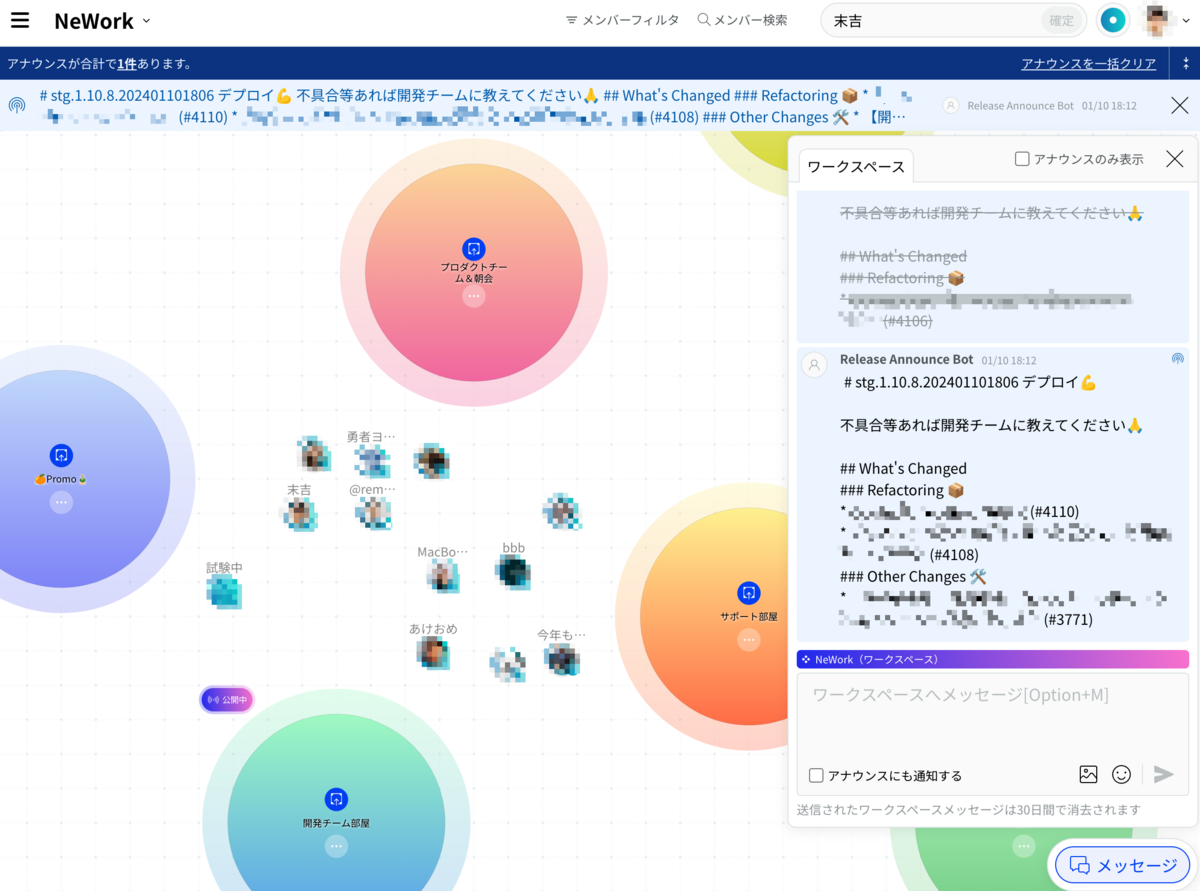Click the MacBo… member avatar
1200x891 pixels.
tap(442, 576)
